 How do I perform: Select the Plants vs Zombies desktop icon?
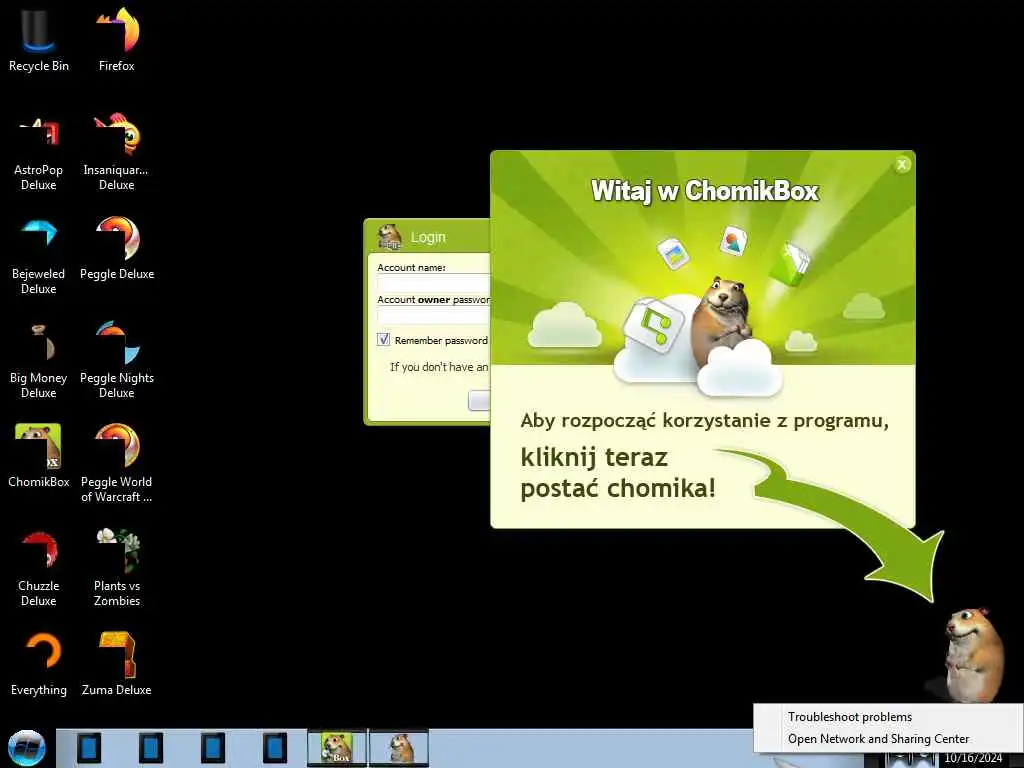[x=117, y=569]
